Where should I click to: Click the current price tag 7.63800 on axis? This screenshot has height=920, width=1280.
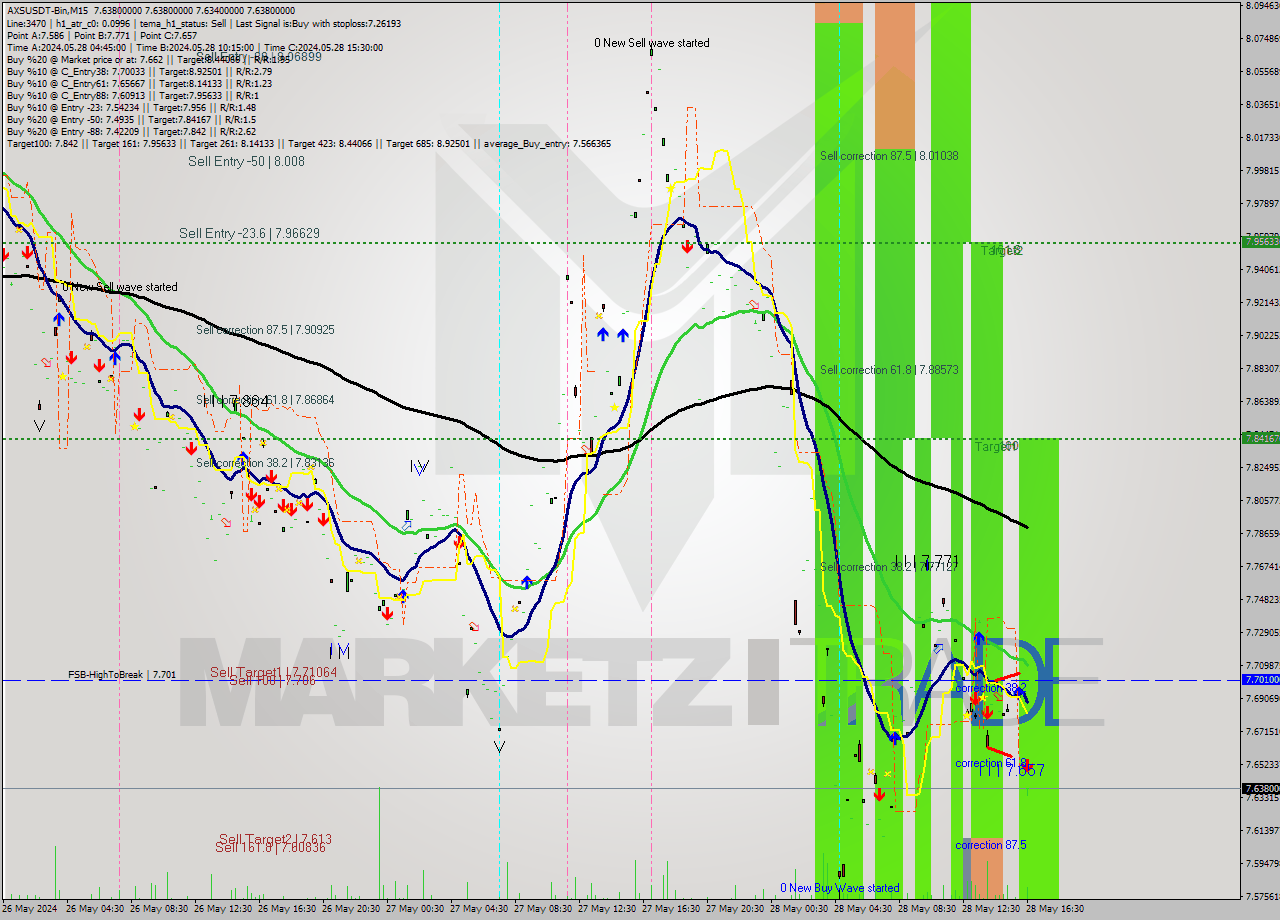pos(1258,788)
